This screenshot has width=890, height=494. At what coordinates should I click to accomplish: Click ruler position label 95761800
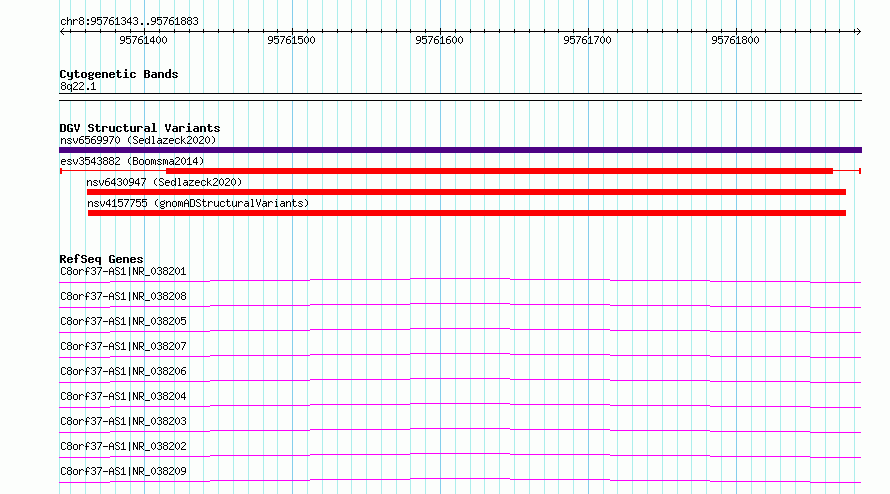(x=735, y=40)
